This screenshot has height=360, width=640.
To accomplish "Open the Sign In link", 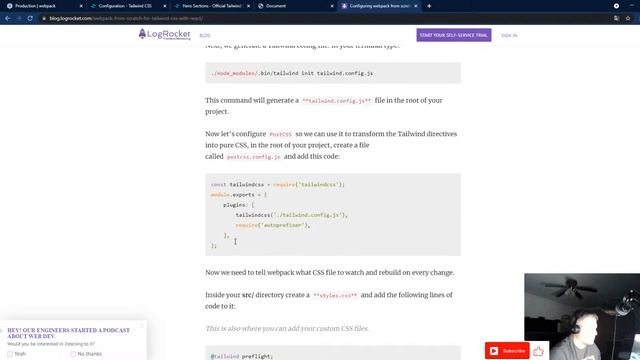I will pyautogui.click(x=509, y=36).
